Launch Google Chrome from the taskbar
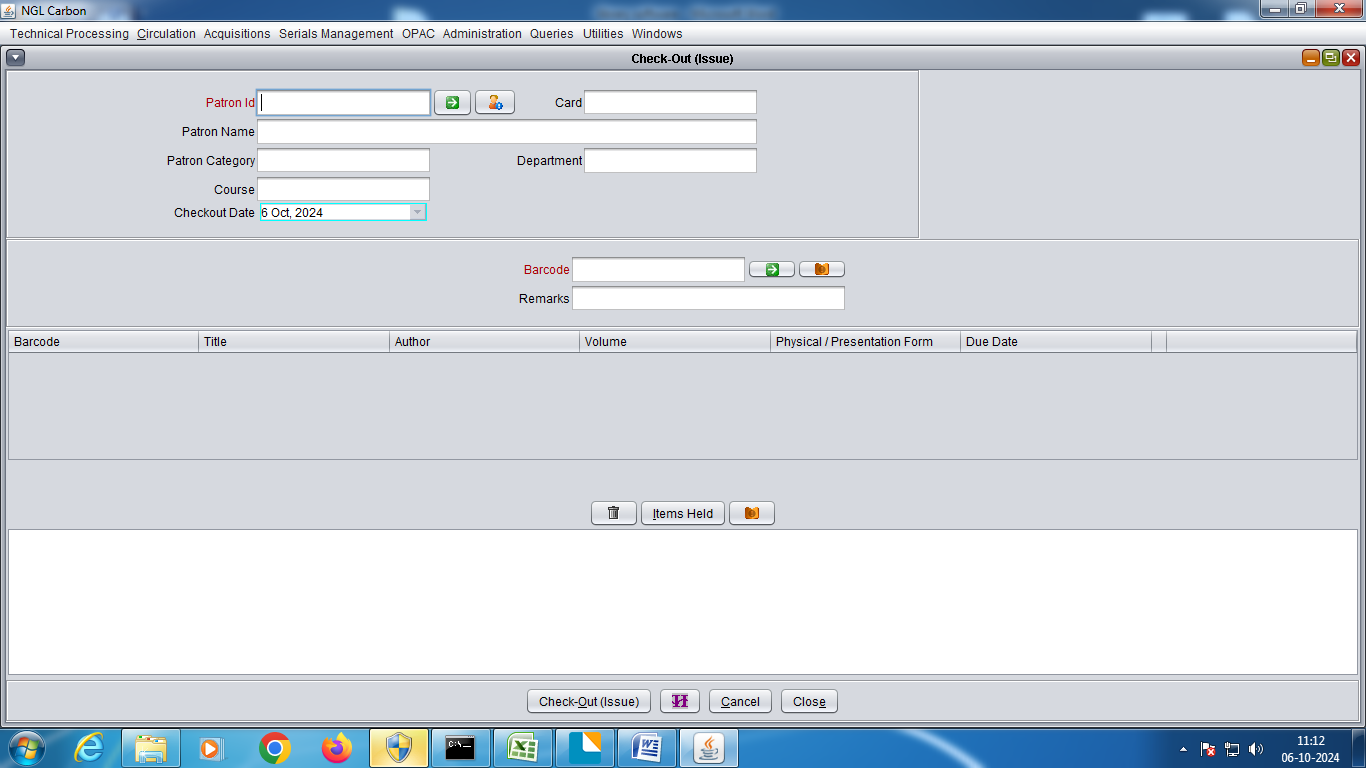The height and width of the screenshot is (768, 1366). tap(275, 748)
